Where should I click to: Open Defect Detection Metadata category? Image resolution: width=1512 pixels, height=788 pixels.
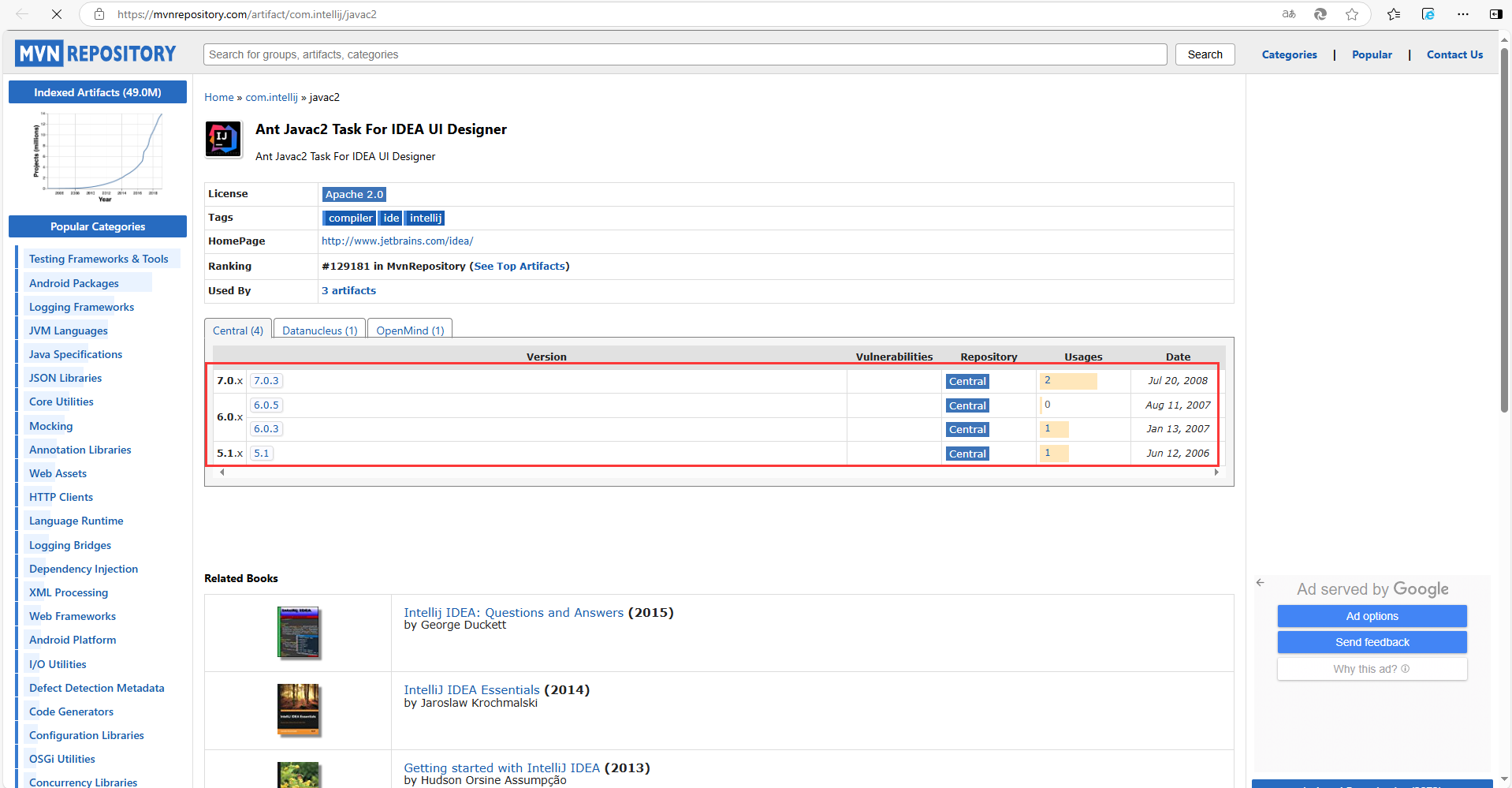tap(96, 688)
